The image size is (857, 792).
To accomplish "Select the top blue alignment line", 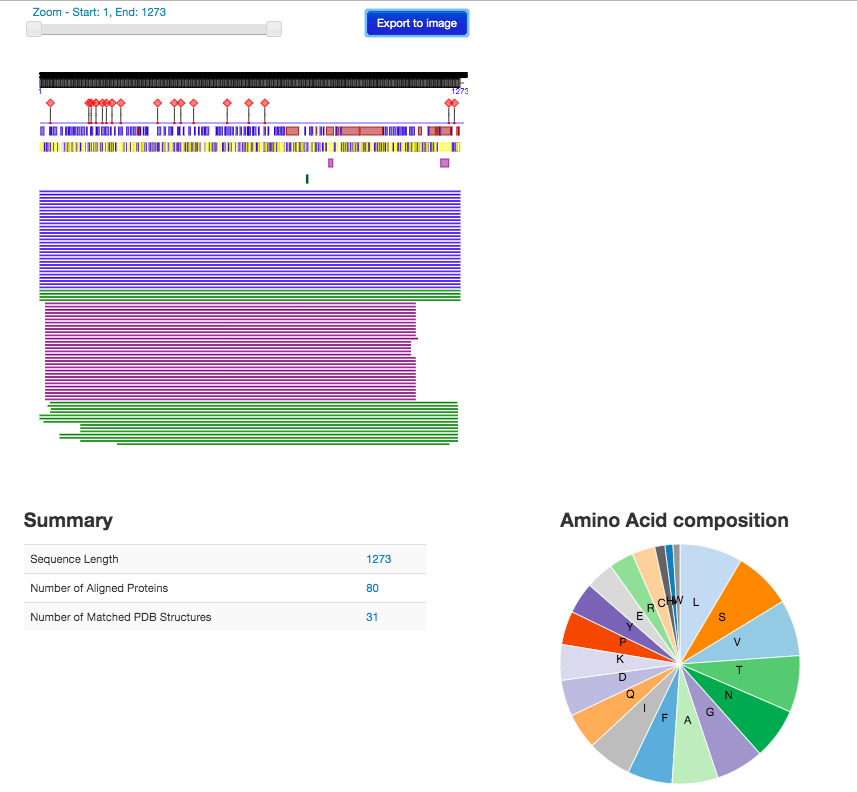I will click(x=250, y=191).
